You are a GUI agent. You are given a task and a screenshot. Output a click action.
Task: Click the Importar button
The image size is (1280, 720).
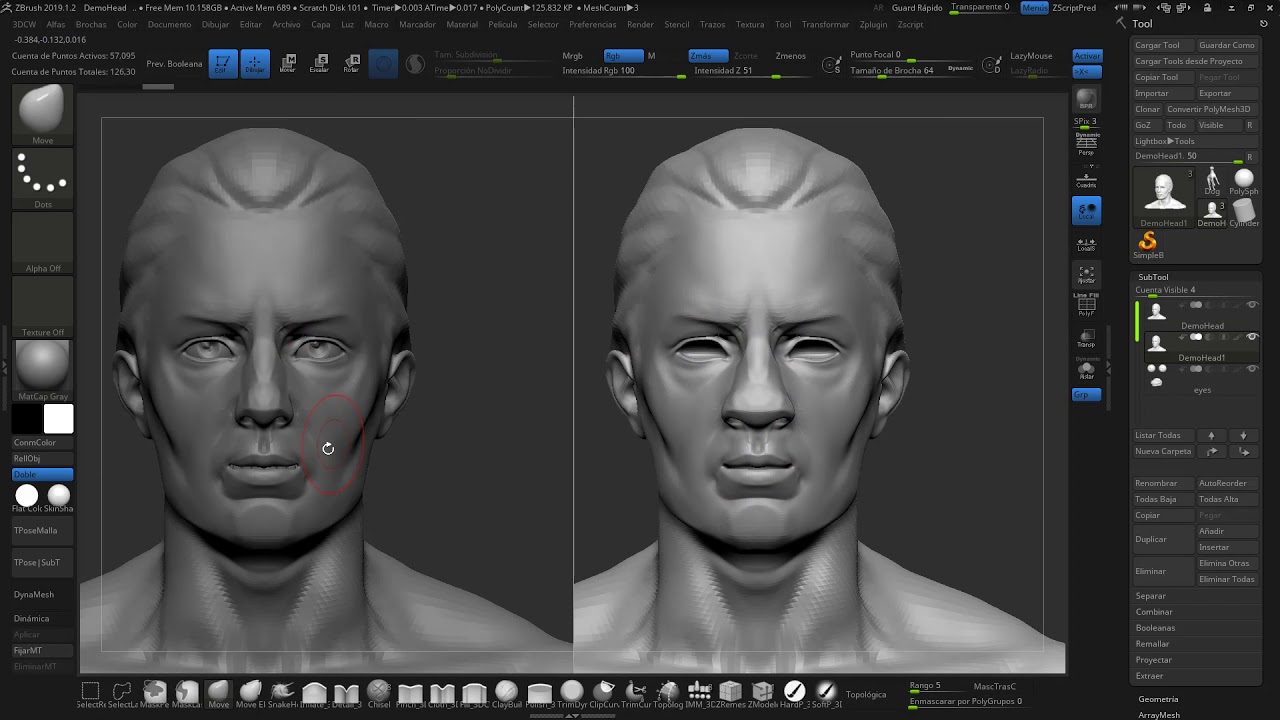1163,93
